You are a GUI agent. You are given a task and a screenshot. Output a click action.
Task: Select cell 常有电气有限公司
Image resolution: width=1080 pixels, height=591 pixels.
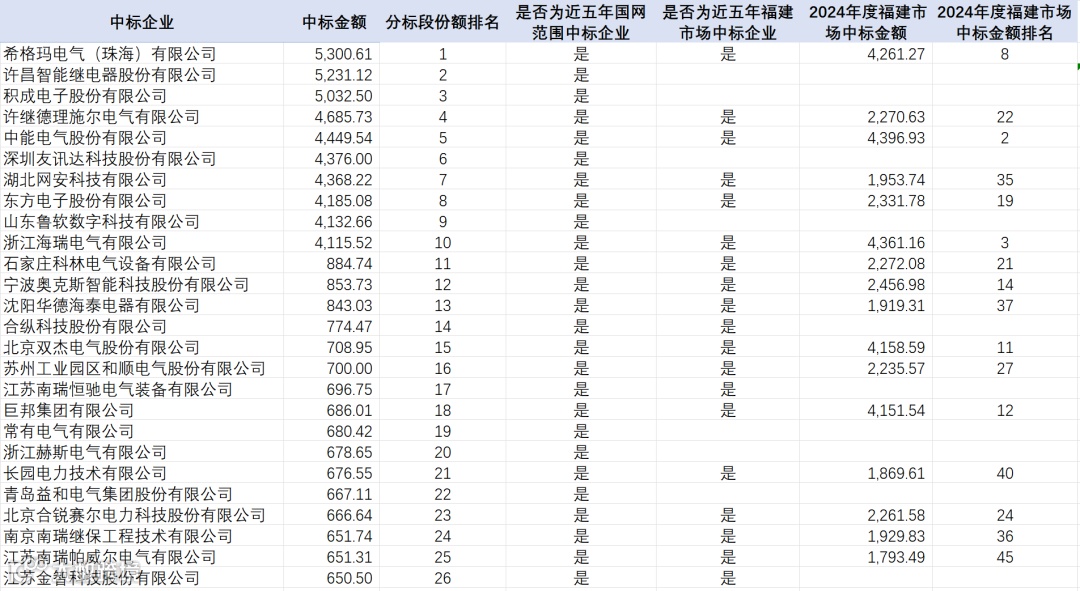point(142,431)
